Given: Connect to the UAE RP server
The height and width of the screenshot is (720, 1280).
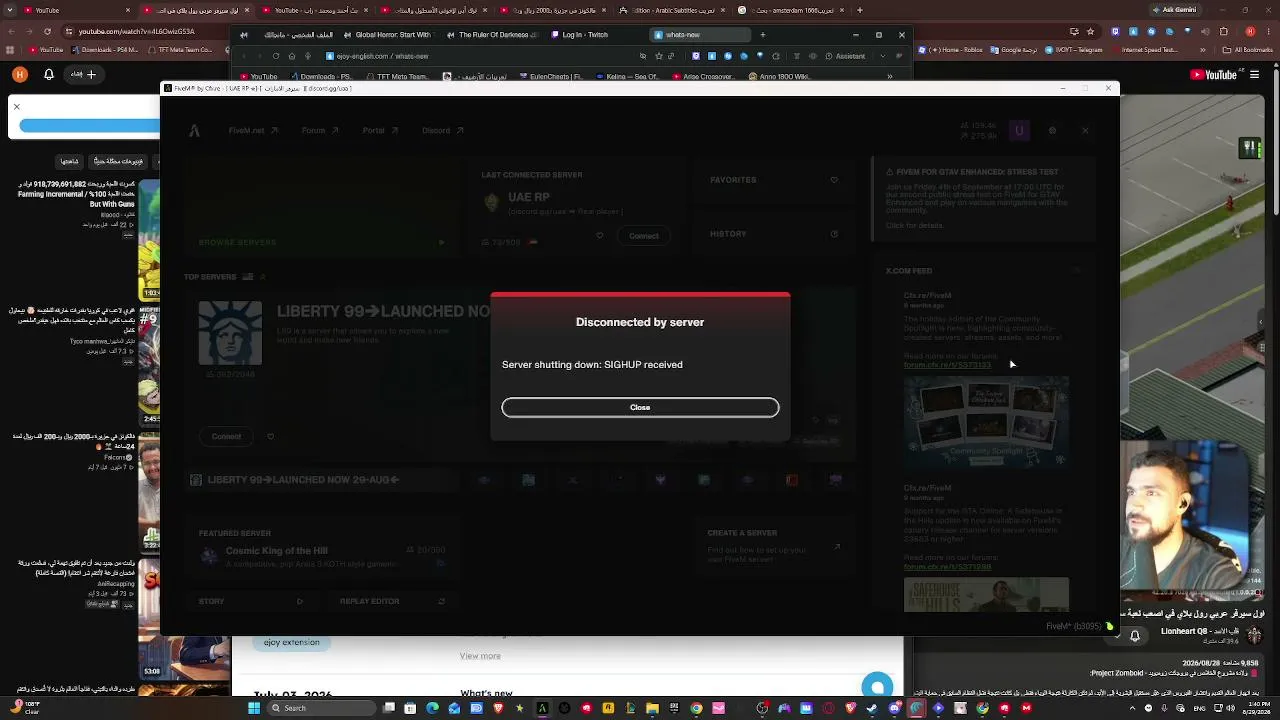Looking at the screenshot, I should click(644, 236).
